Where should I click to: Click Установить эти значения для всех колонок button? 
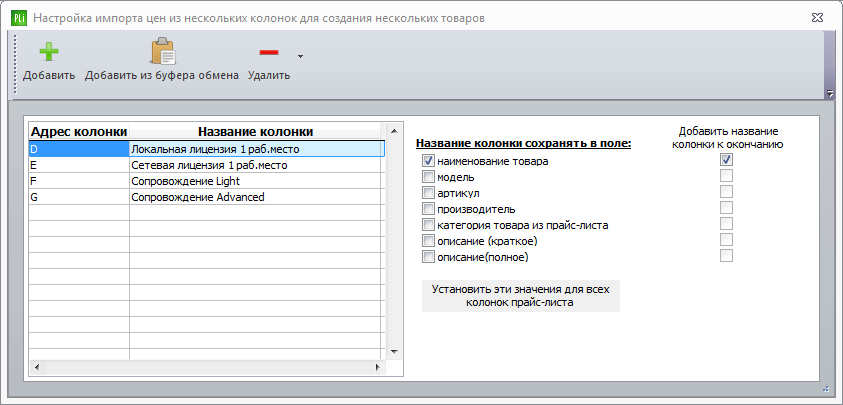coord(521,295)
